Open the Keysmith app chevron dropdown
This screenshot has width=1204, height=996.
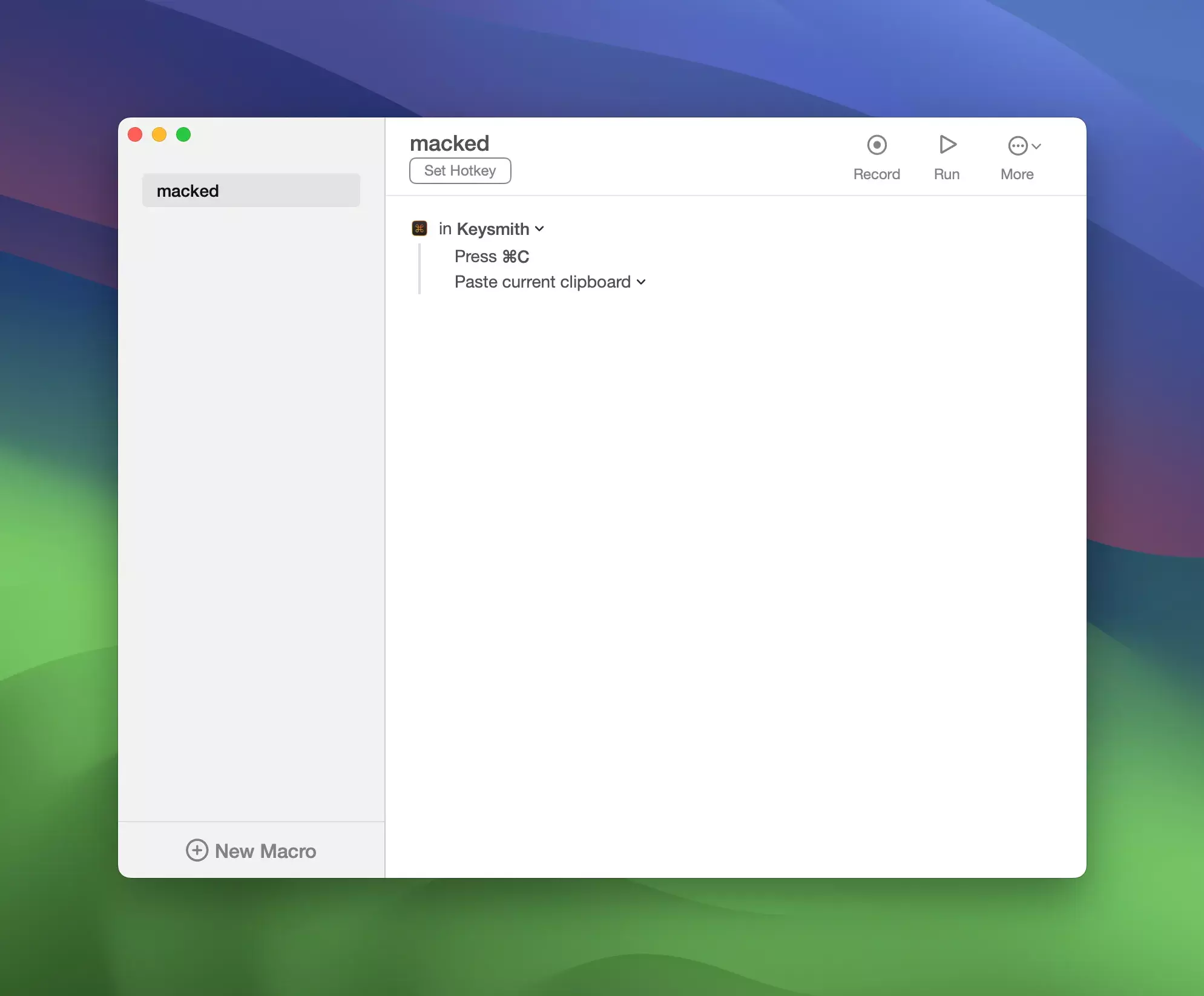(x=540, y=229)
